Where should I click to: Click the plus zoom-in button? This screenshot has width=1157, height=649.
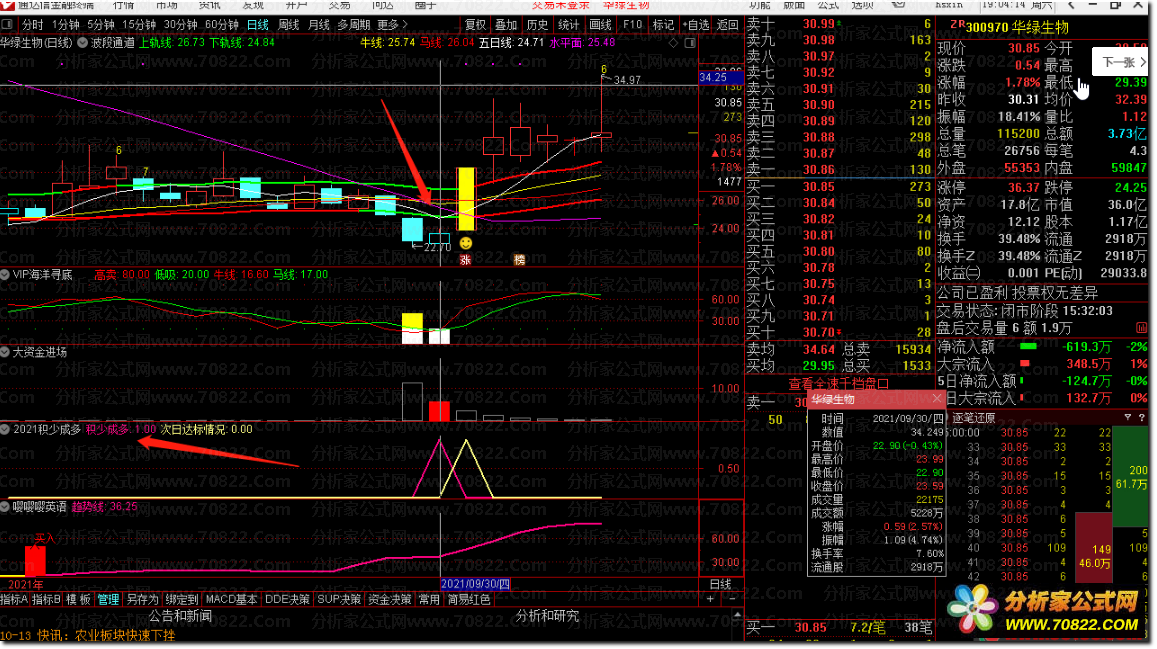[711, 599]
